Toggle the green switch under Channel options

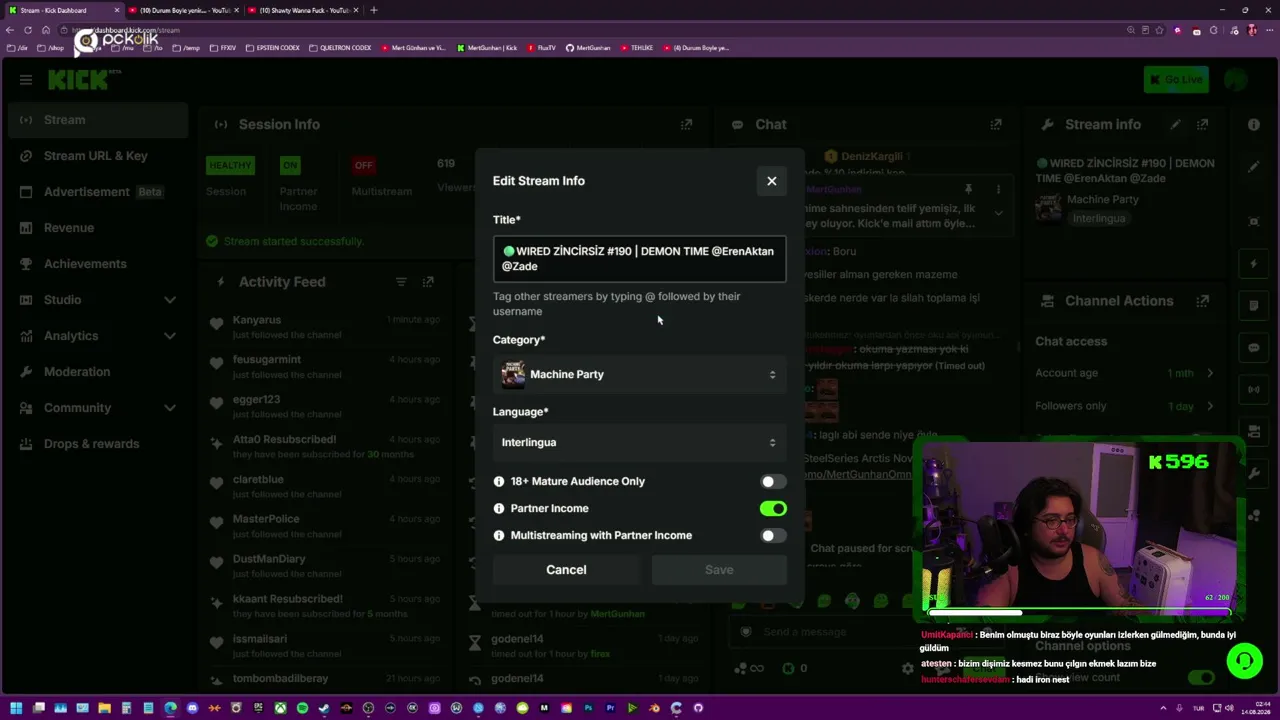tap(1201, 678)
